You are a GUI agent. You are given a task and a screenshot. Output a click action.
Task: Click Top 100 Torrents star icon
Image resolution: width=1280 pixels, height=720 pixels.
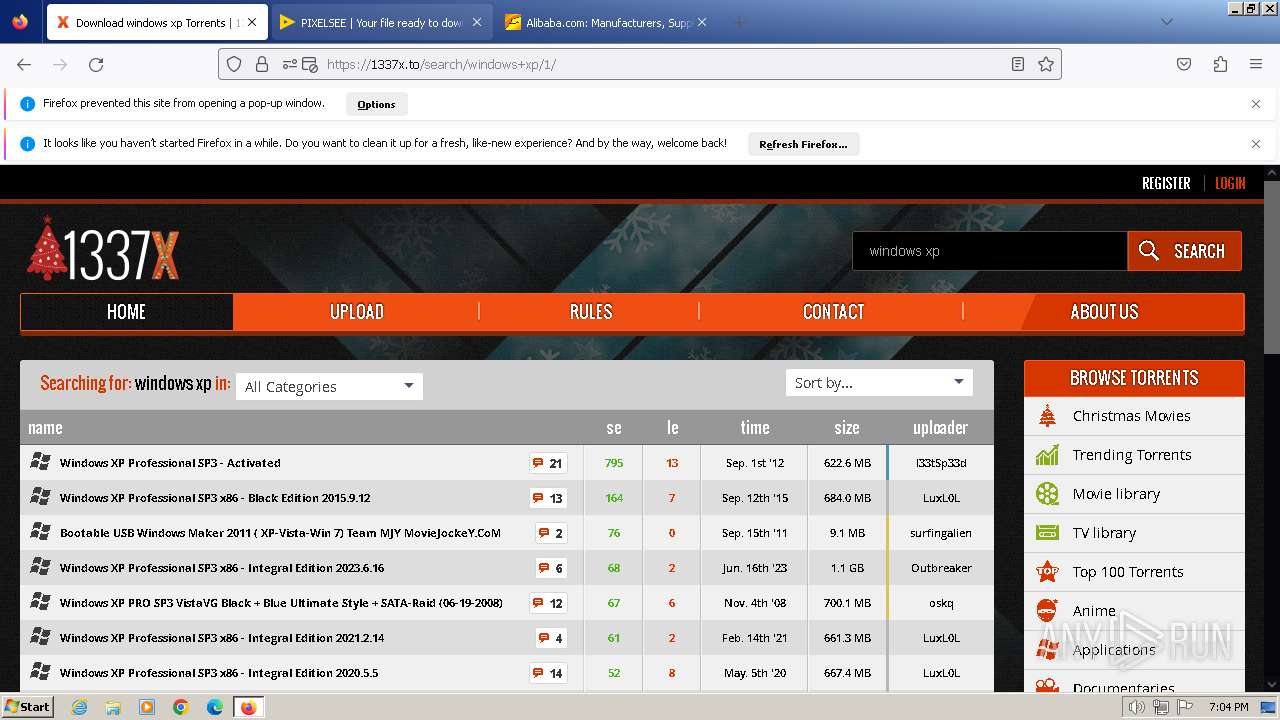point(1047,572)
